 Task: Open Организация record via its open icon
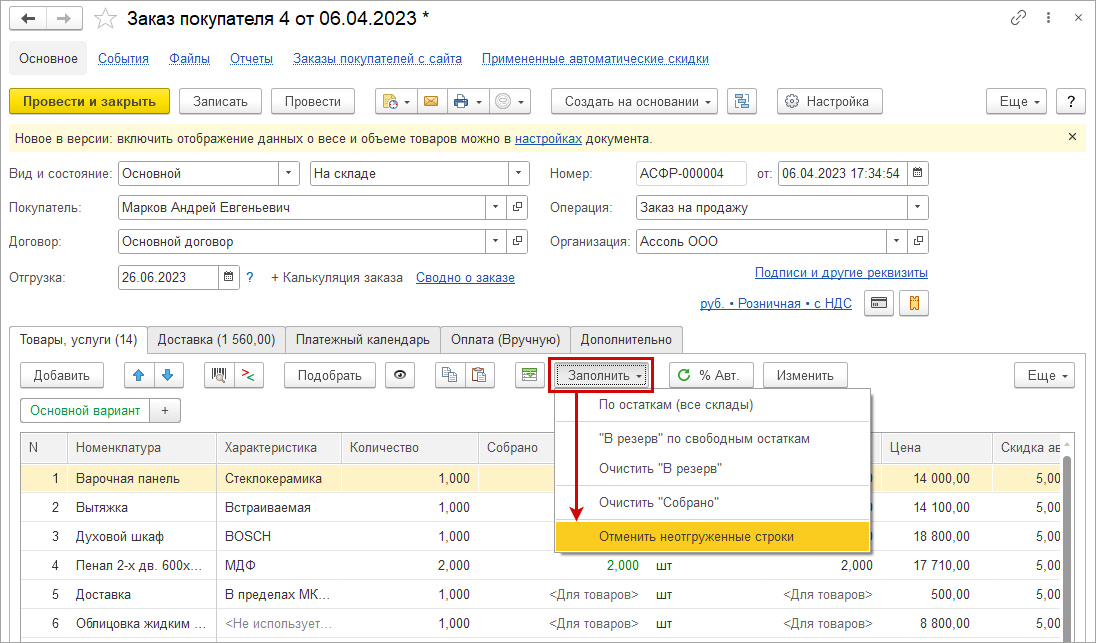pos(918,242)
